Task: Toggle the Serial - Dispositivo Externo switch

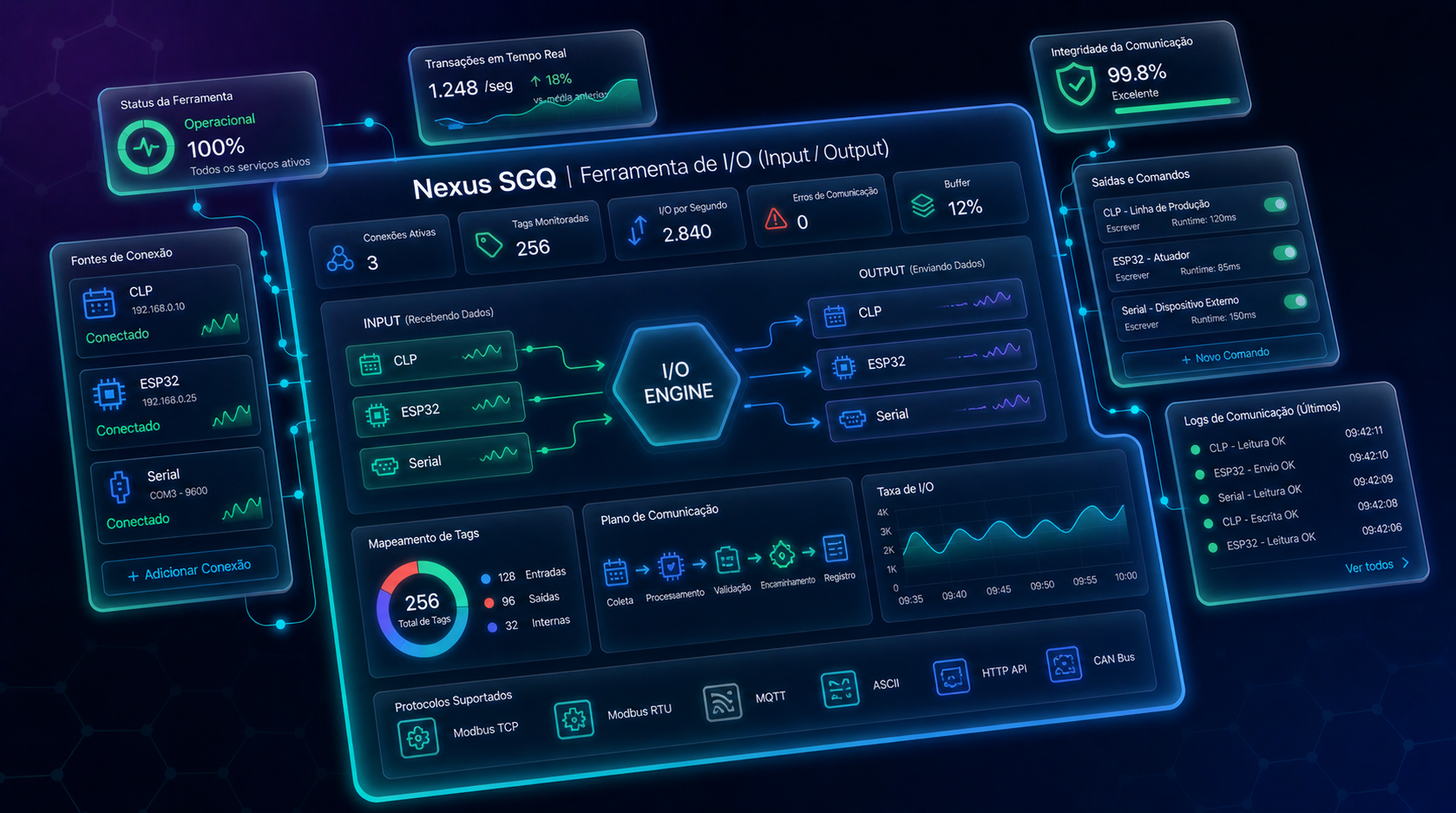Action: (1295, 302)
